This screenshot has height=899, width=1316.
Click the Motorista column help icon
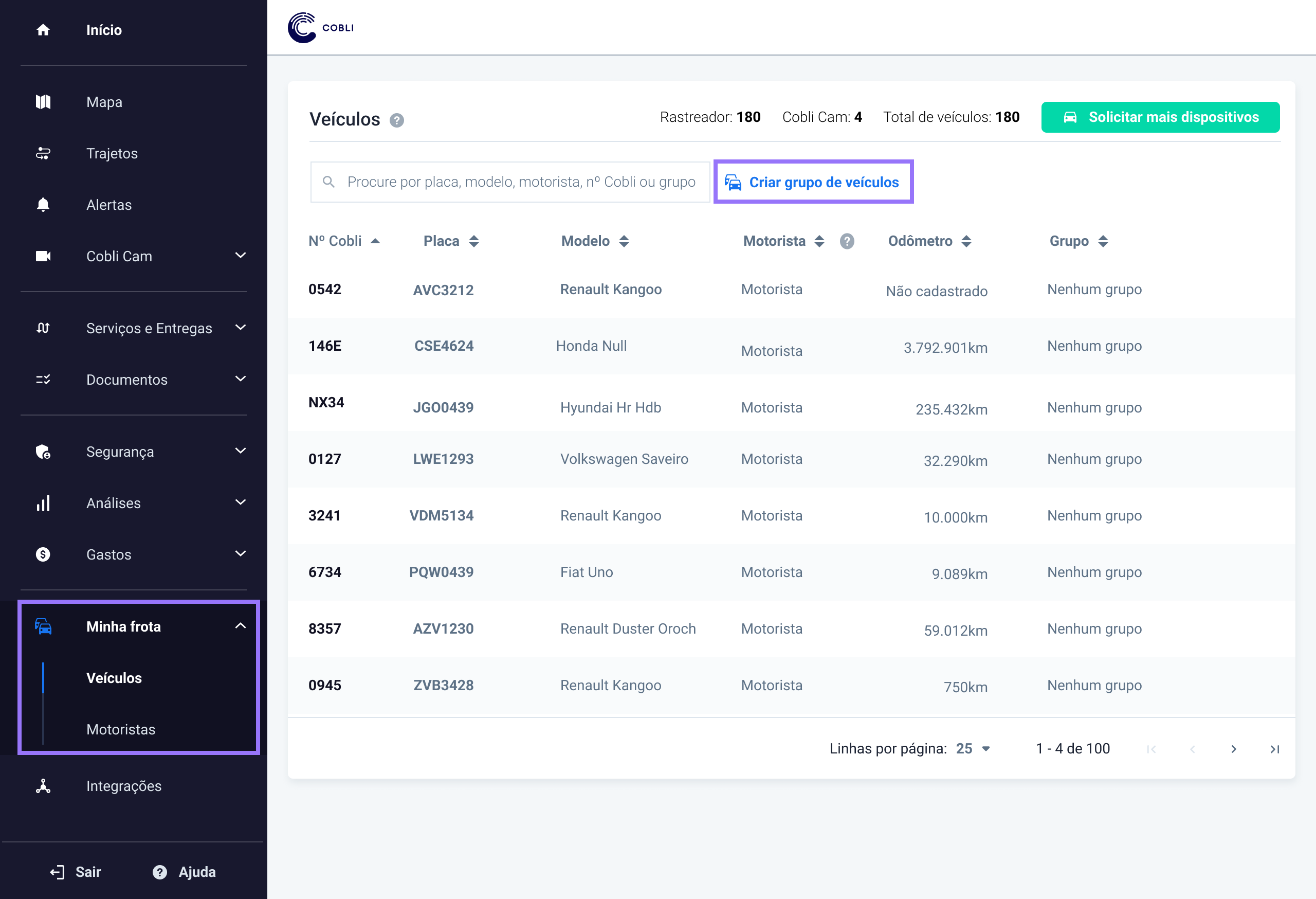847,241
